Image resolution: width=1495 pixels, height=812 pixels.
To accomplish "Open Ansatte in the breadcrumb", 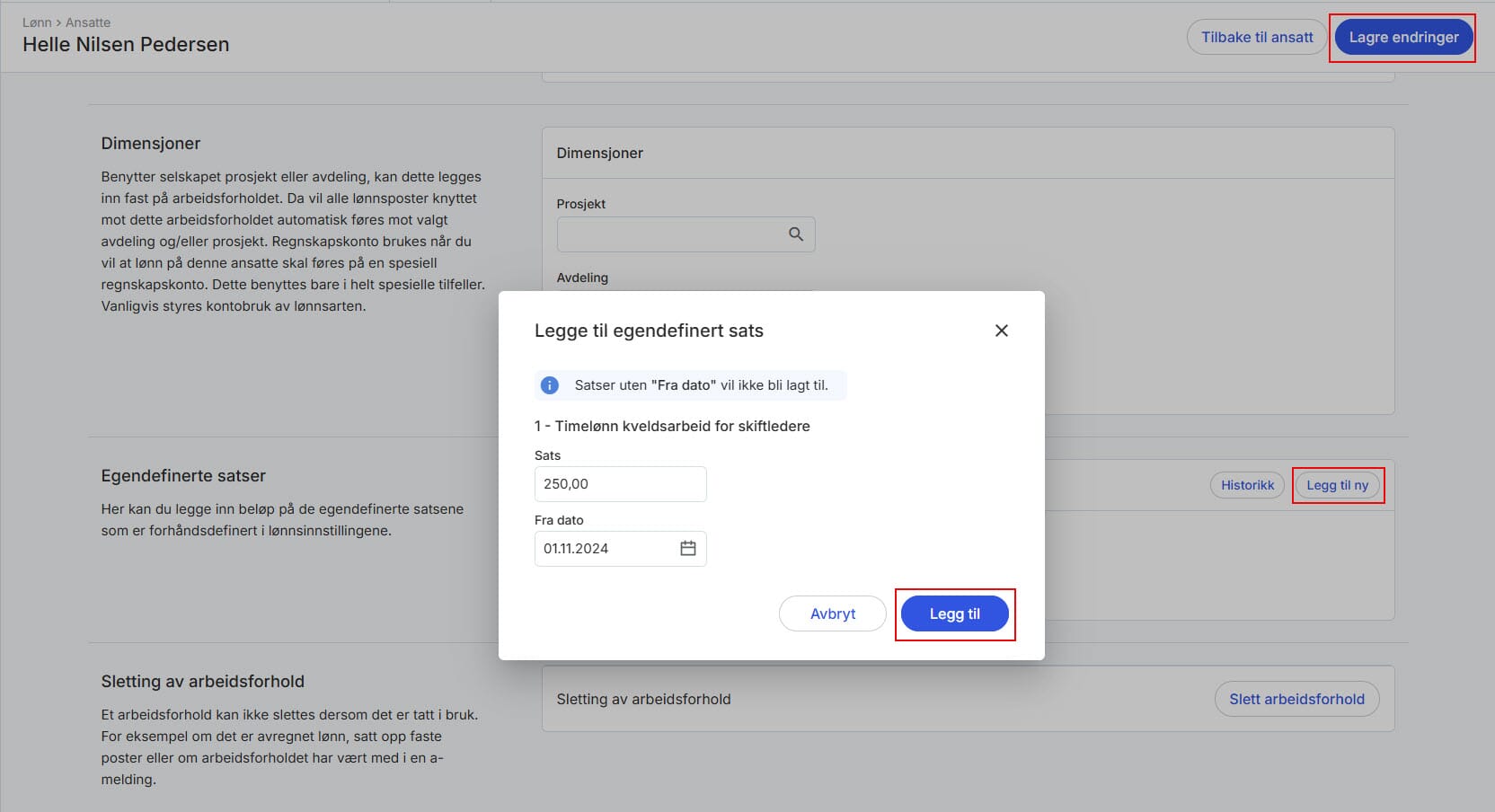I will (x=88, y=22).
